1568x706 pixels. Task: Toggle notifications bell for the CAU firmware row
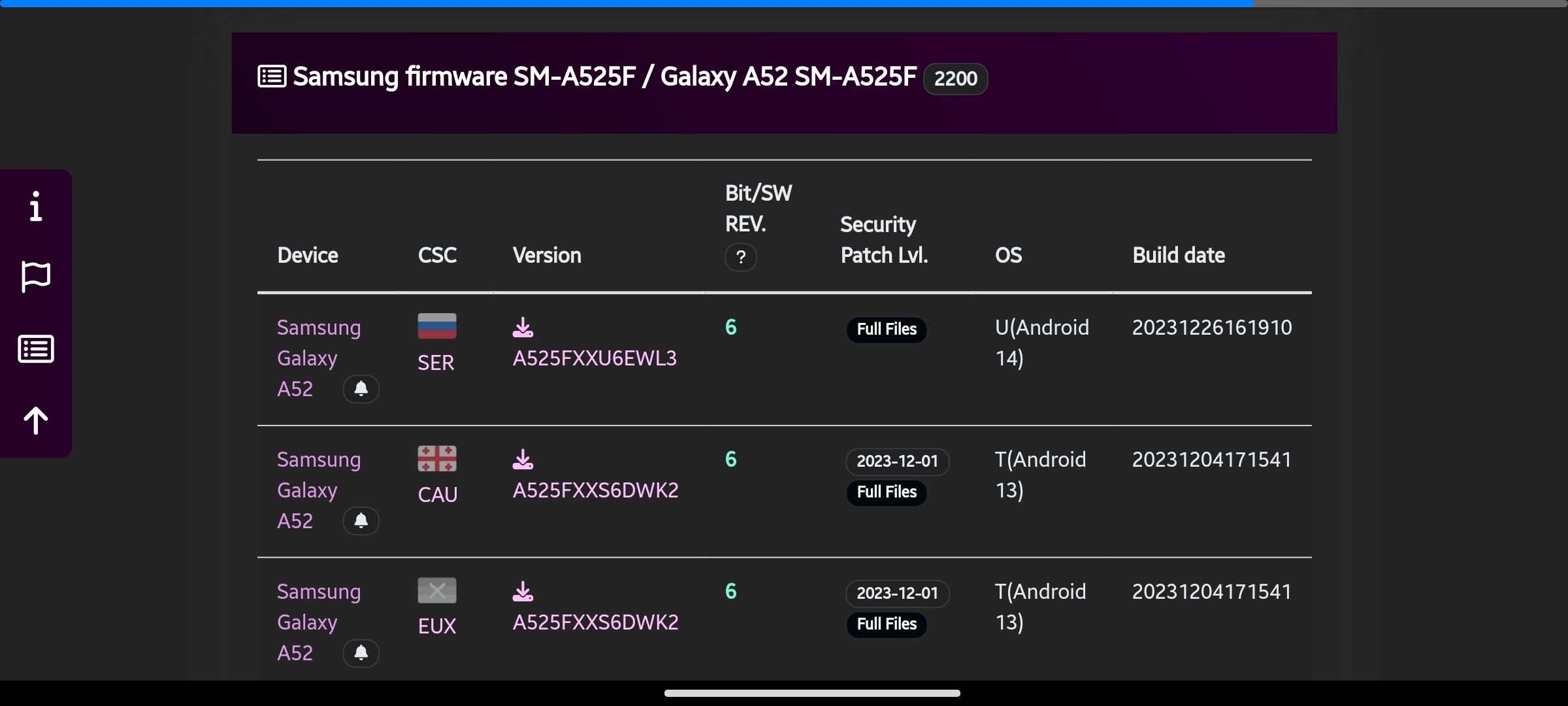(x=361, y=521)
